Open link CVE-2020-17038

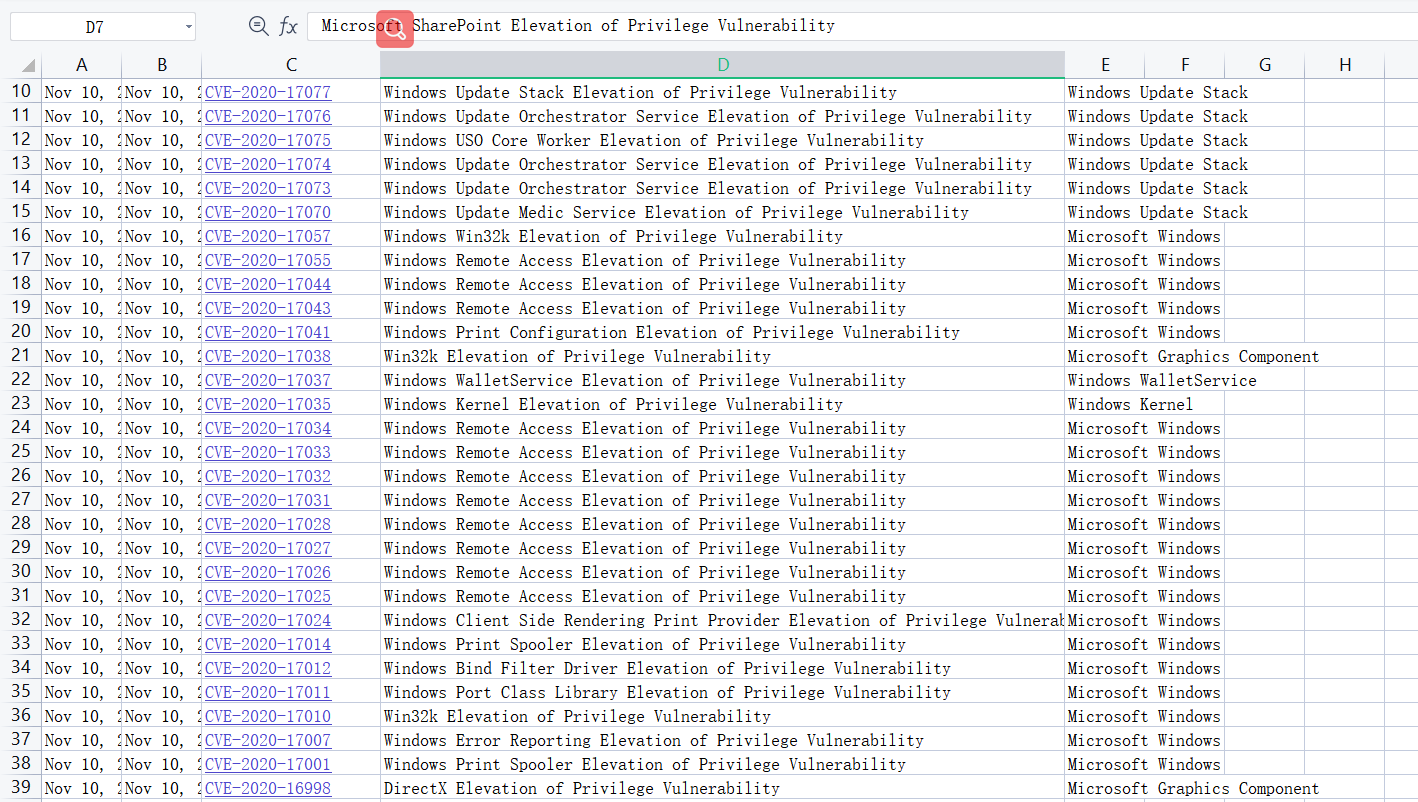tap(268, 356)
